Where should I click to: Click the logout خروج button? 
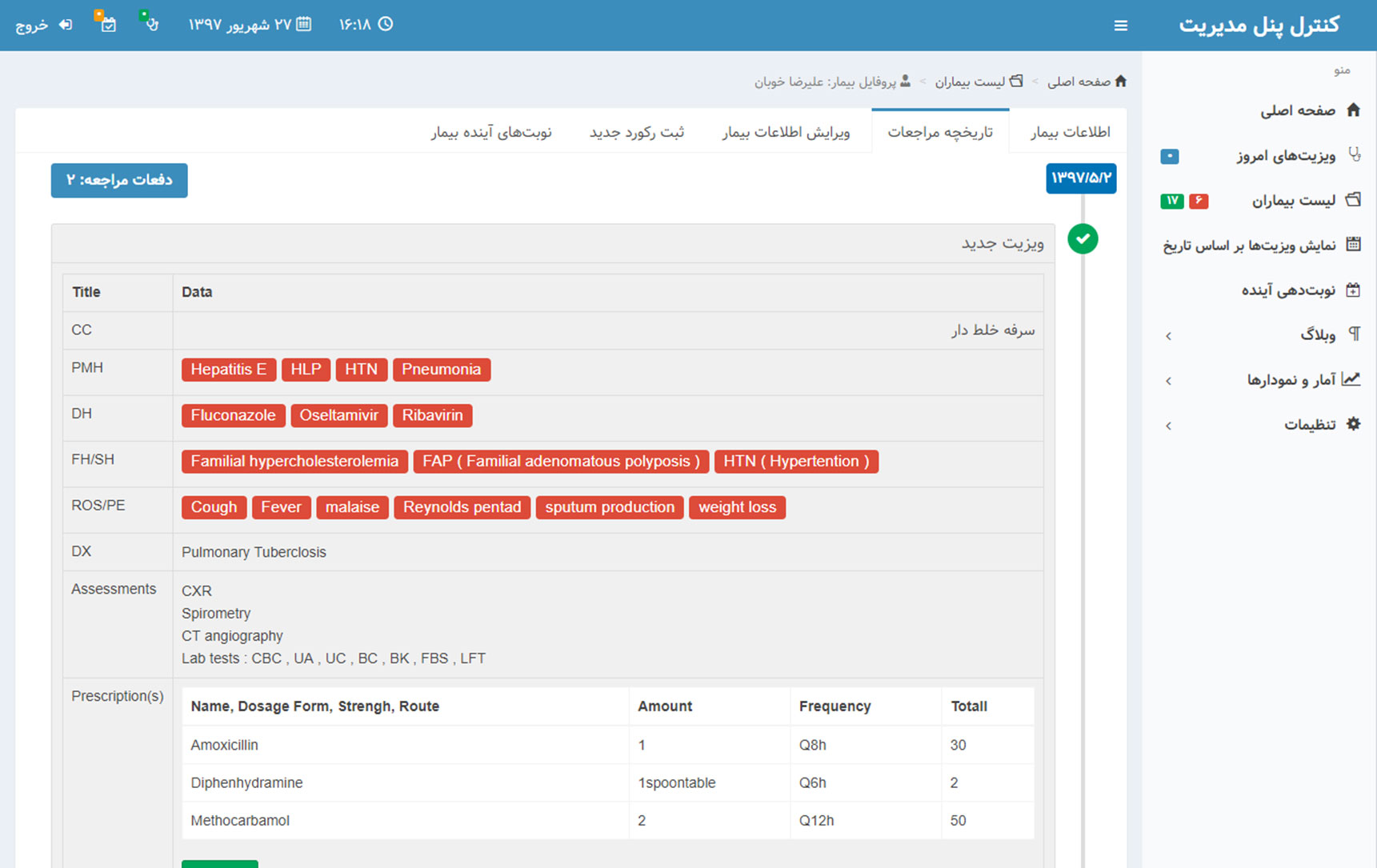[x=44, y=25]
